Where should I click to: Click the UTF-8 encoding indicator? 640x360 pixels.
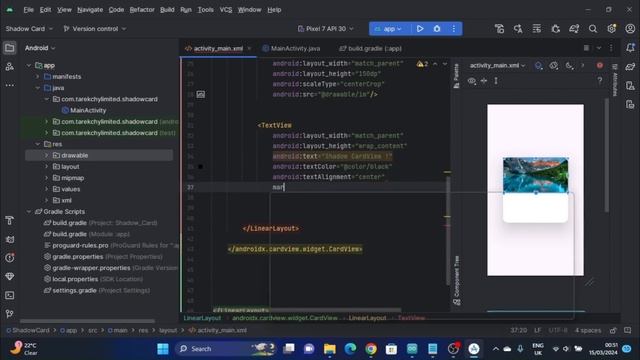[558, 330]
